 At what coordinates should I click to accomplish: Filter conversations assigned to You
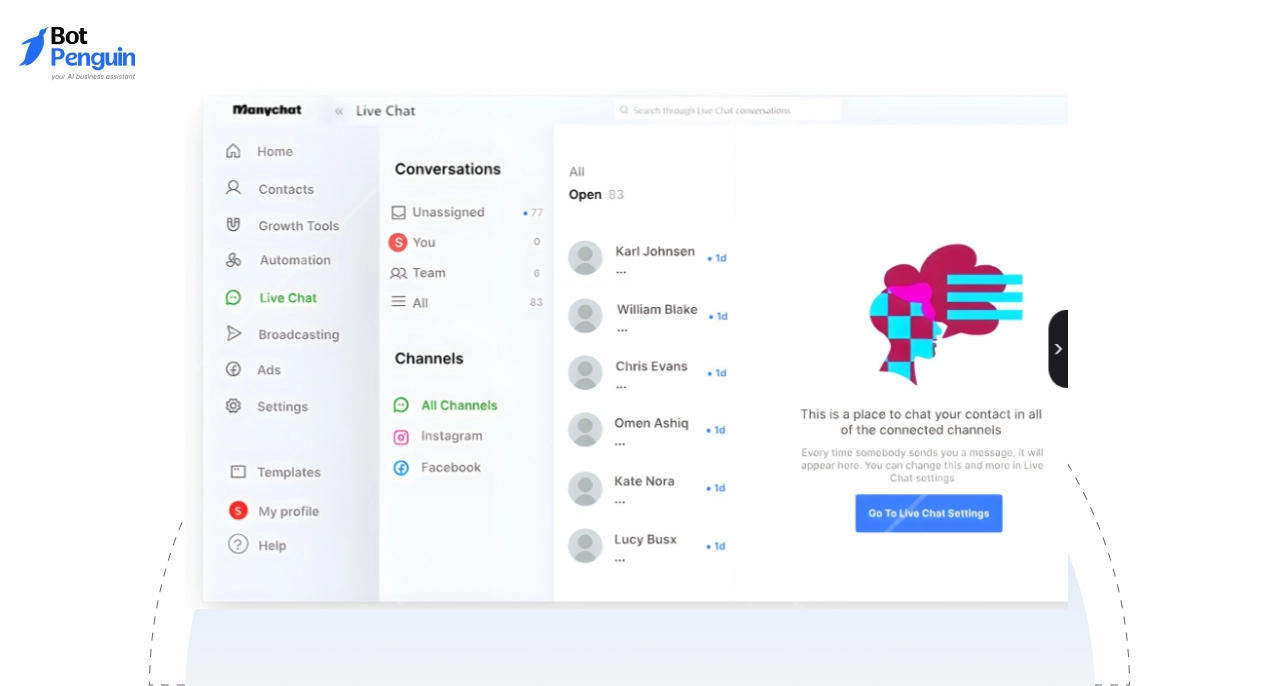424,242
